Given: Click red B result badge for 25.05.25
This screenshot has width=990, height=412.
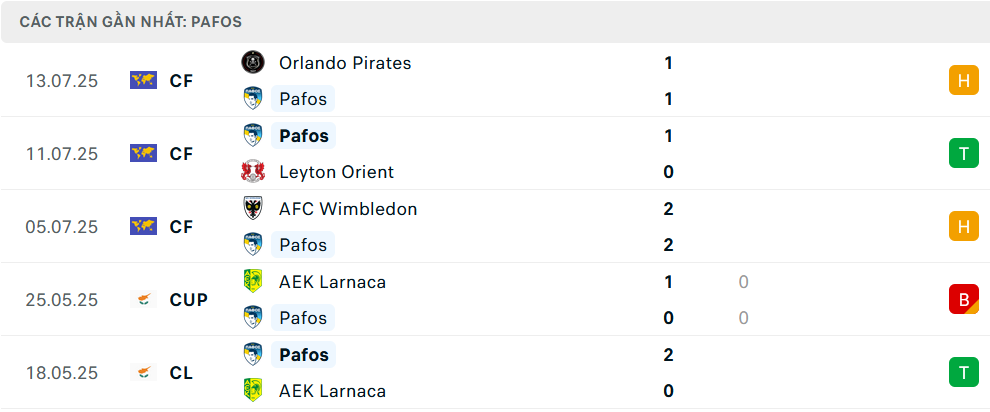Looking at the screenshot, I should (963, 299).
